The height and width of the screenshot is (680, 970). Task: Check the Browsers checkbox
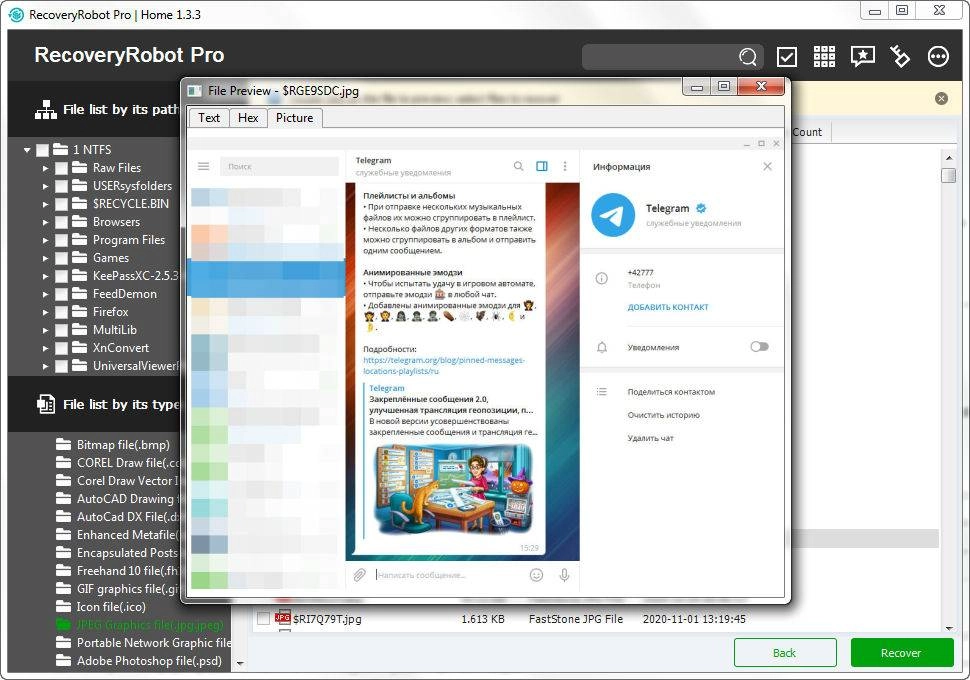click(61, 222)
